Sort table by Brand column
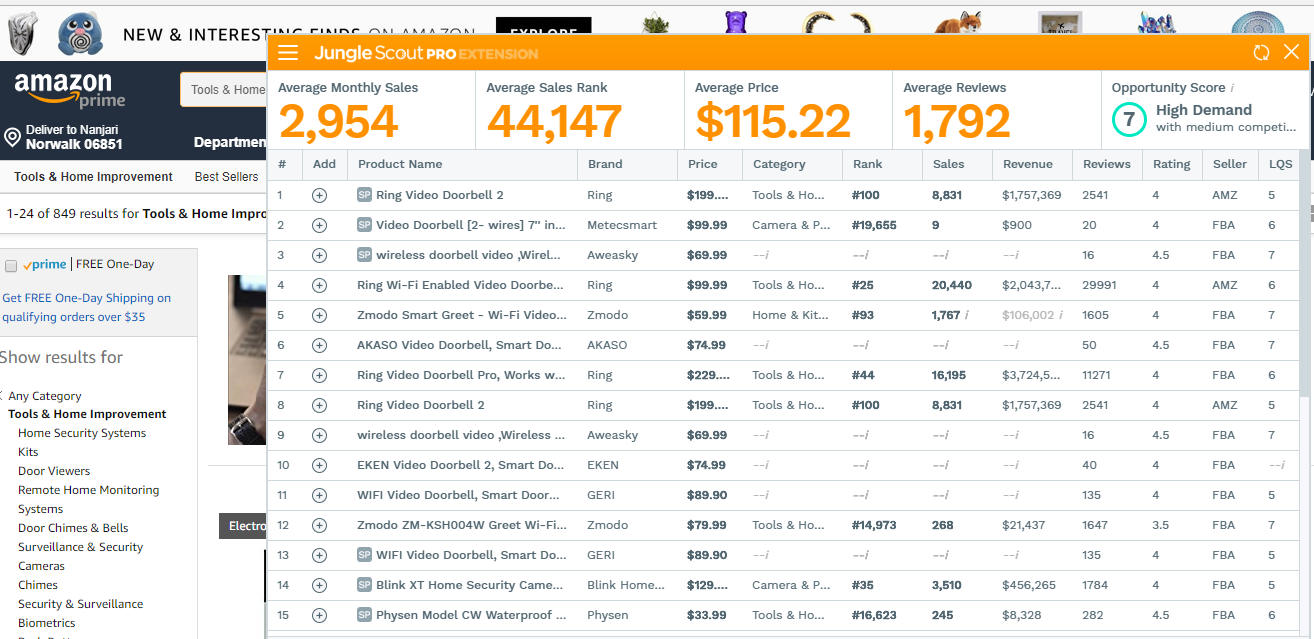 tap(605, 164)
